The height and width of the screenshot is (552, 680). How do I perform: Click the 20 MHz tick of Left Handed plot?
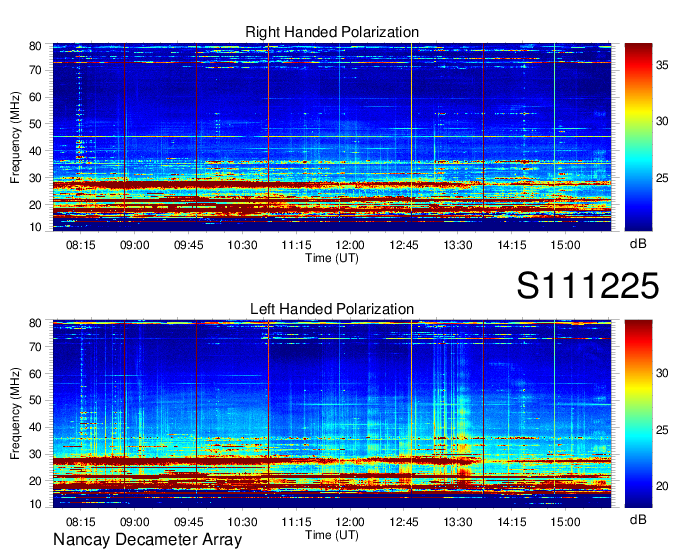pyautogui.click(x=35, y=481)
